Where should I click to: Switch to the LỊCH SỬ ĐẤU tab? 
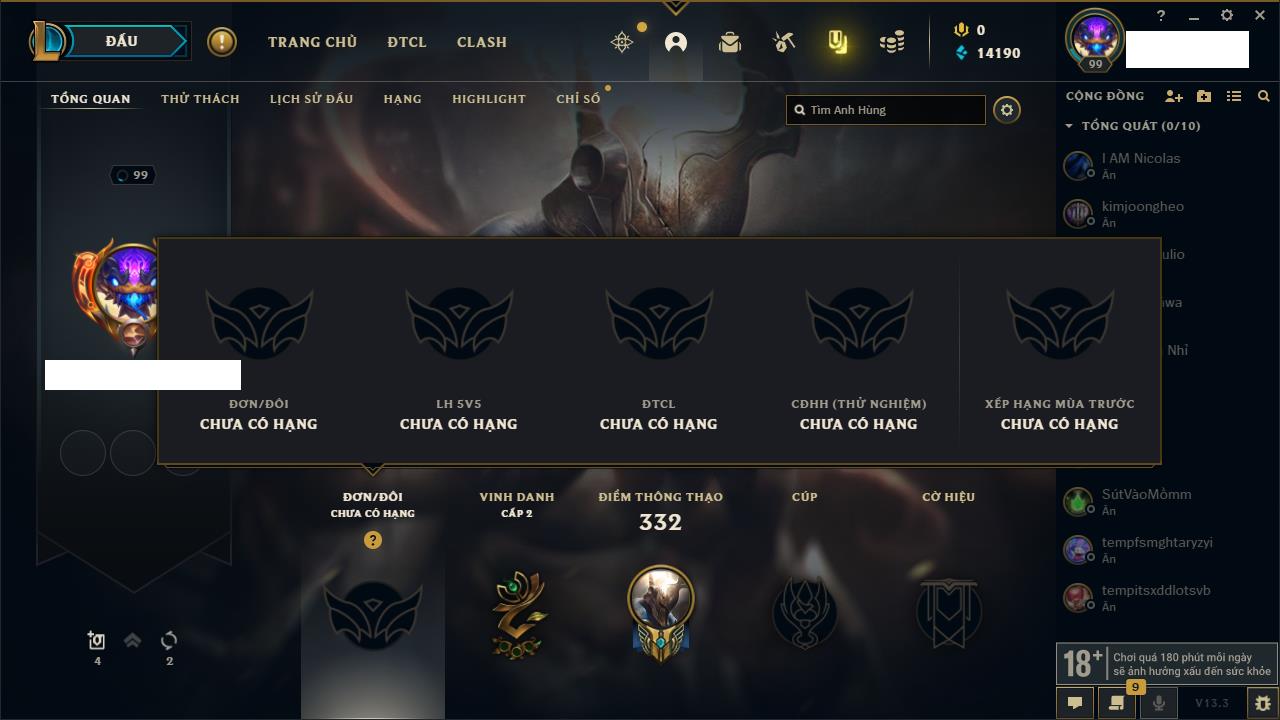coord(311,99)
